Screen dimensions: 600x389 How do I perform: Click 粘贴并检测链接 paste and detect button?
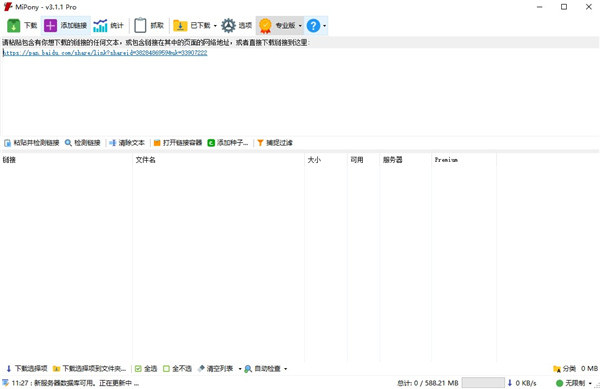32,143
